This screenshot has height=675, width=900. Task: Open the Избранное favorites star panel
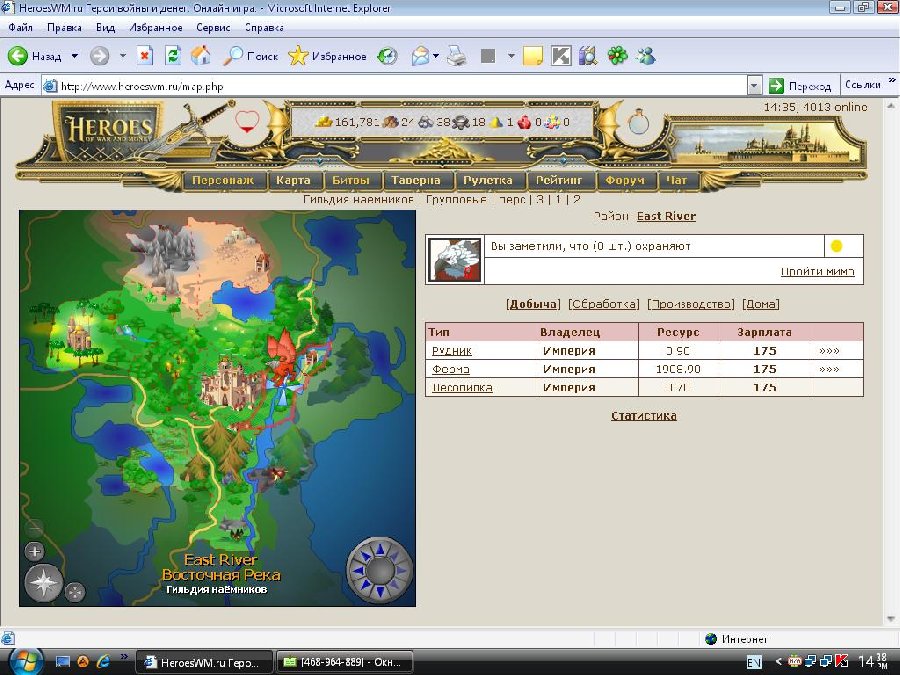pos(327,56)
